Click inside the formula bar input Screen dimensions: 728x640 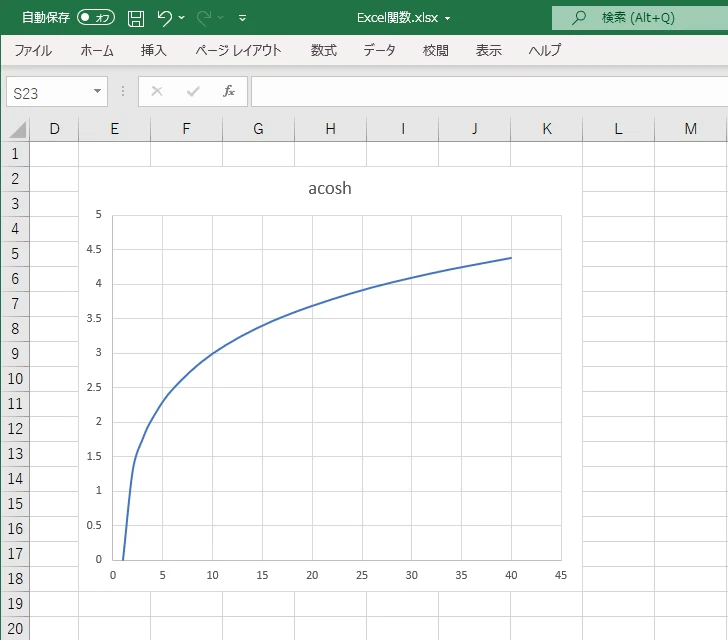[x=489, y=91]
